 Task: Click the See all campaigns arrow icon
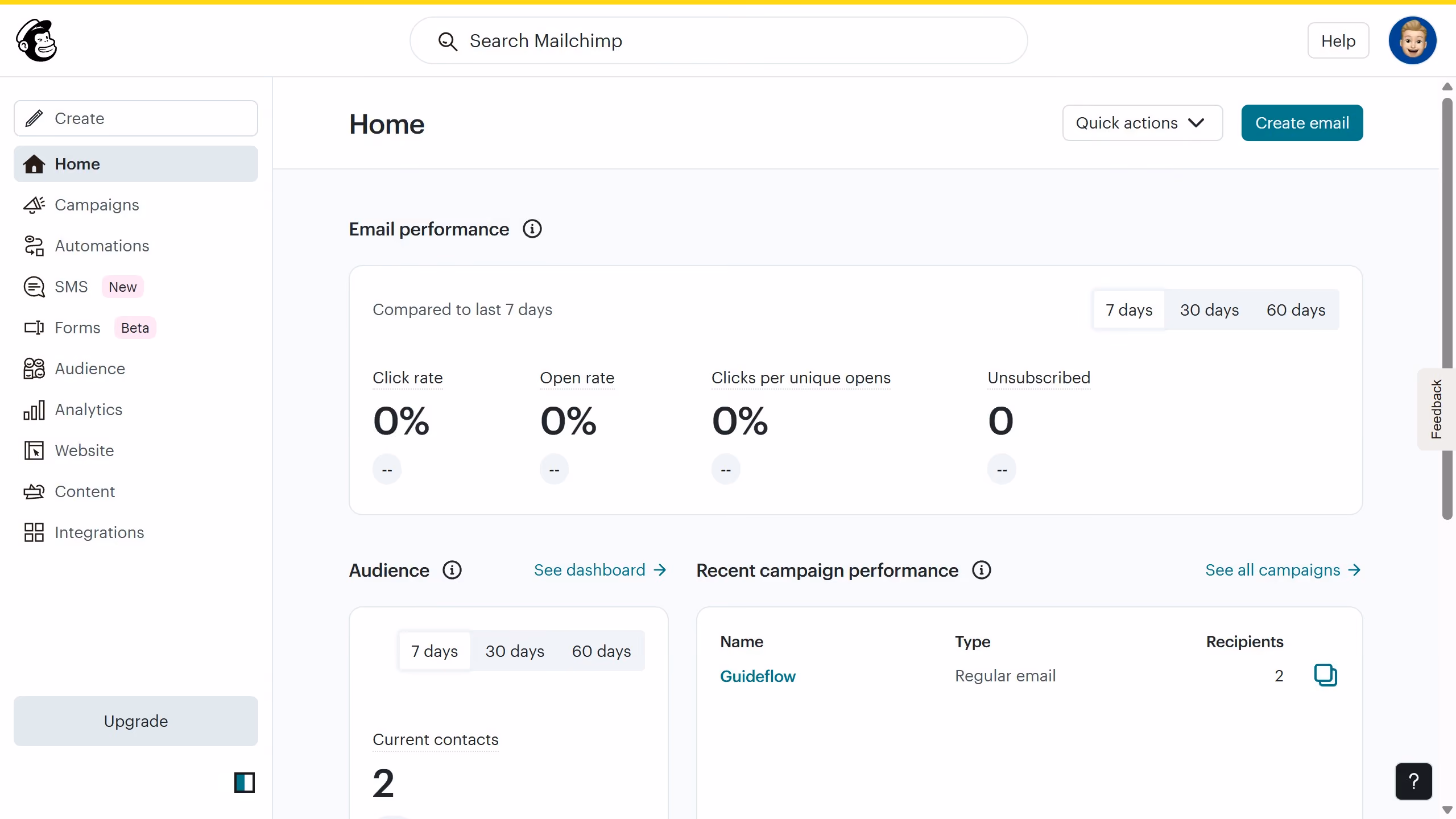pos(1355,570)
